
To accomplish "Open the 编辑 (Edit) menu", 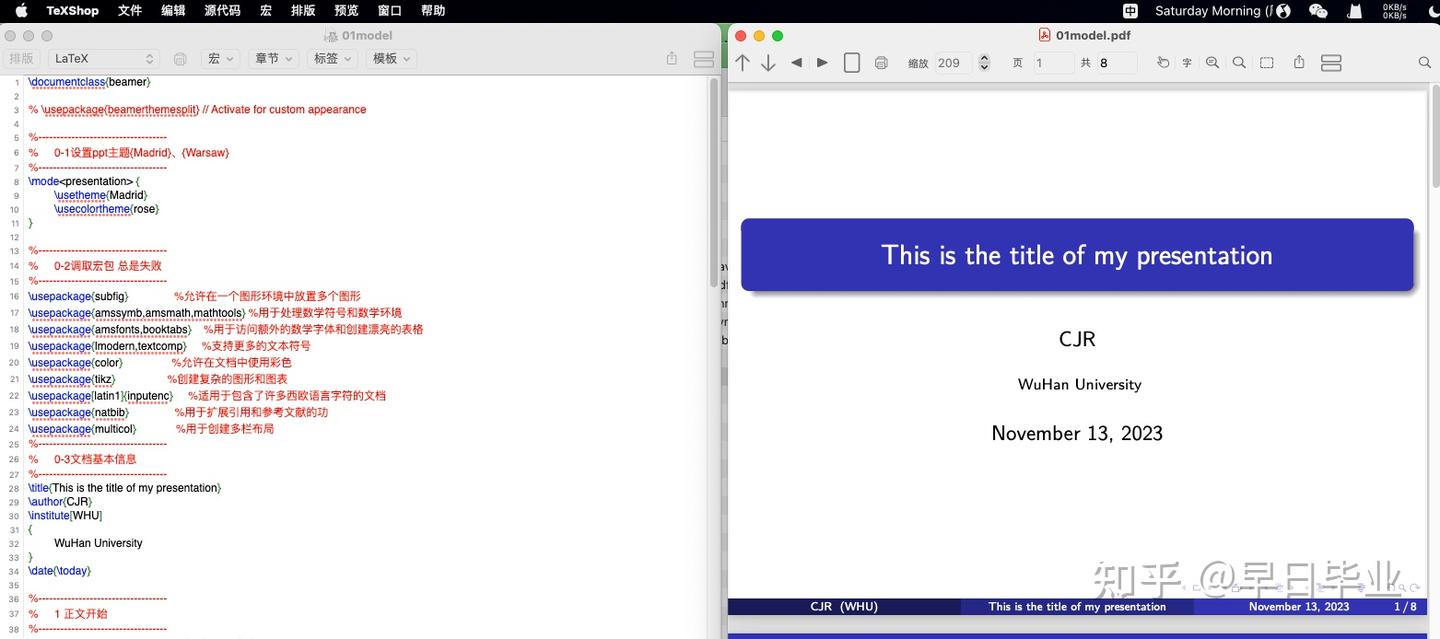I will coord(173,11).
